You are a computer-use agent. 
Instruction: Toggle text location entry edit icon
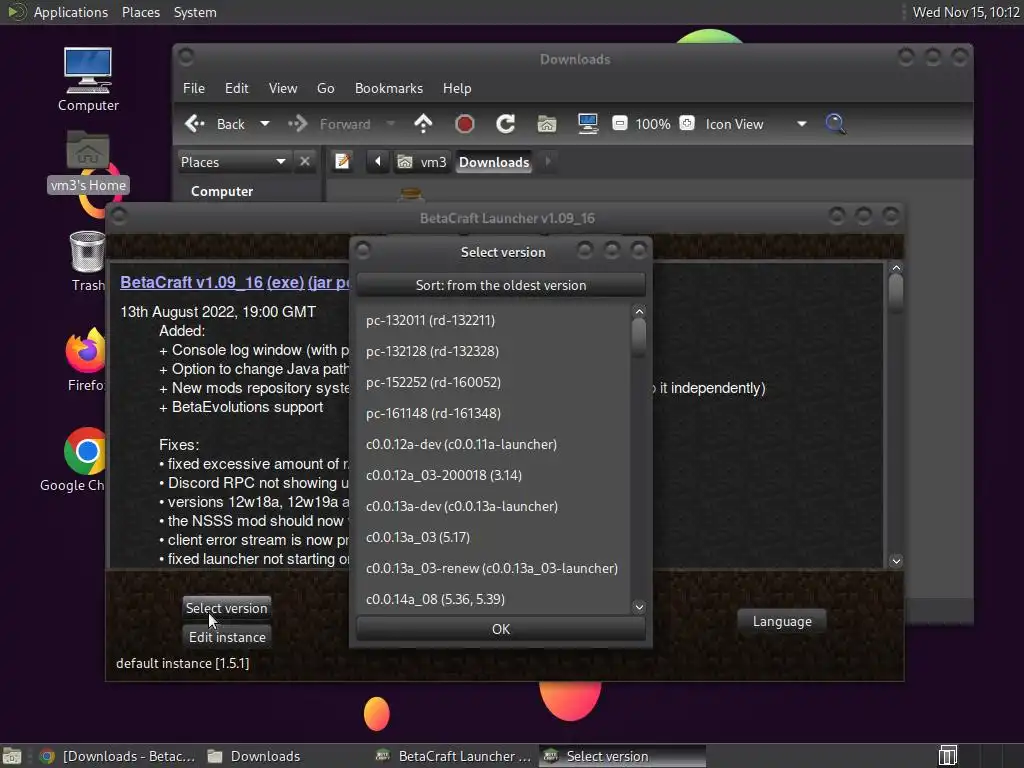[x=342, y=161]
